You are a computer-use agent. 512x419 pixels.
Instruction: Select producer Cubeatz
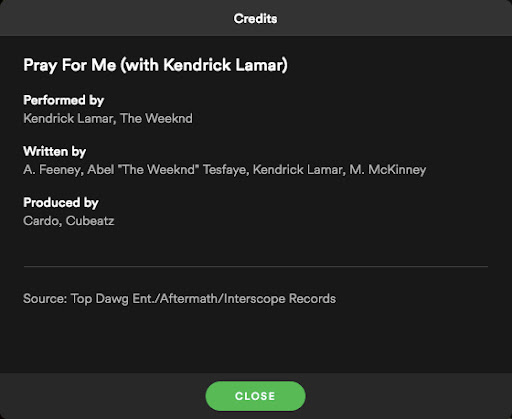coord(90,221)
